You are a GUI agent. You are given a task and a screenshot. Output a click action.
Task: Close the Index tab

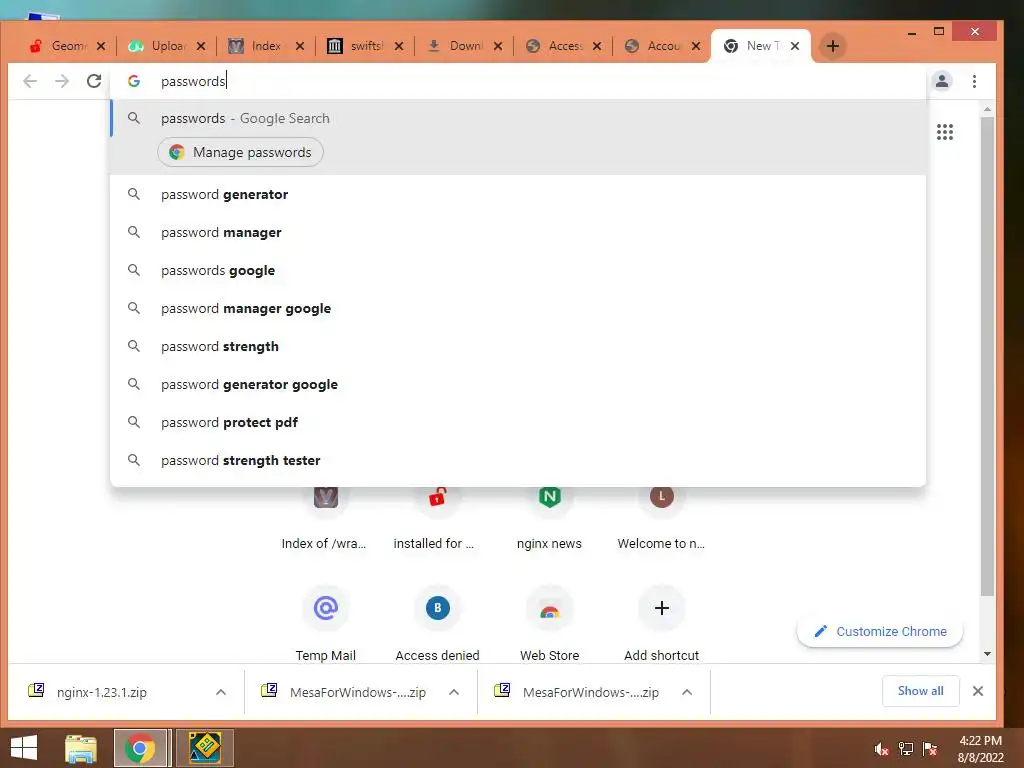[x=300, y=46]
